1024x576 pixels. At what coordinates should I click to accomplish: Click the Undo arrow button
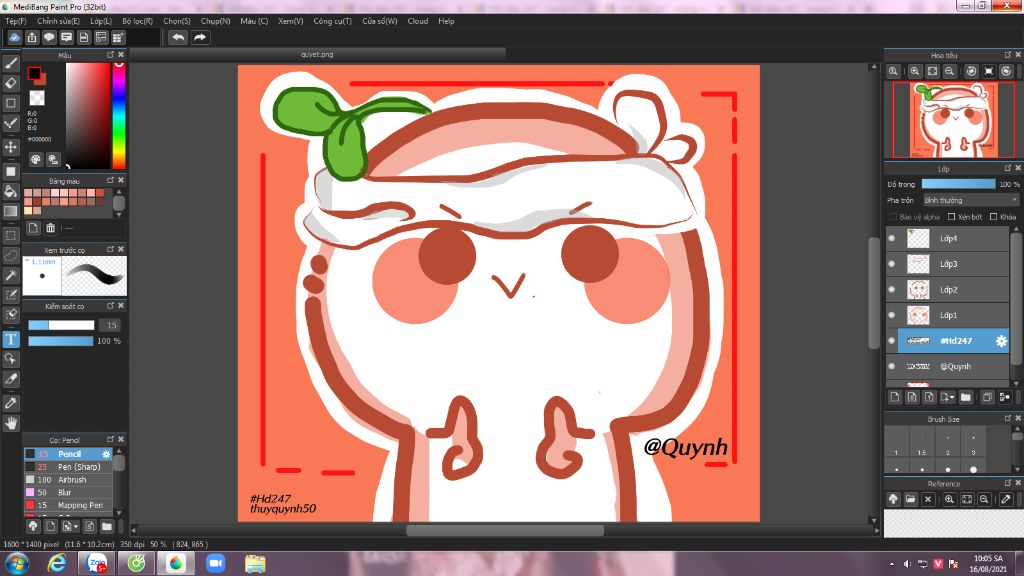178,37
